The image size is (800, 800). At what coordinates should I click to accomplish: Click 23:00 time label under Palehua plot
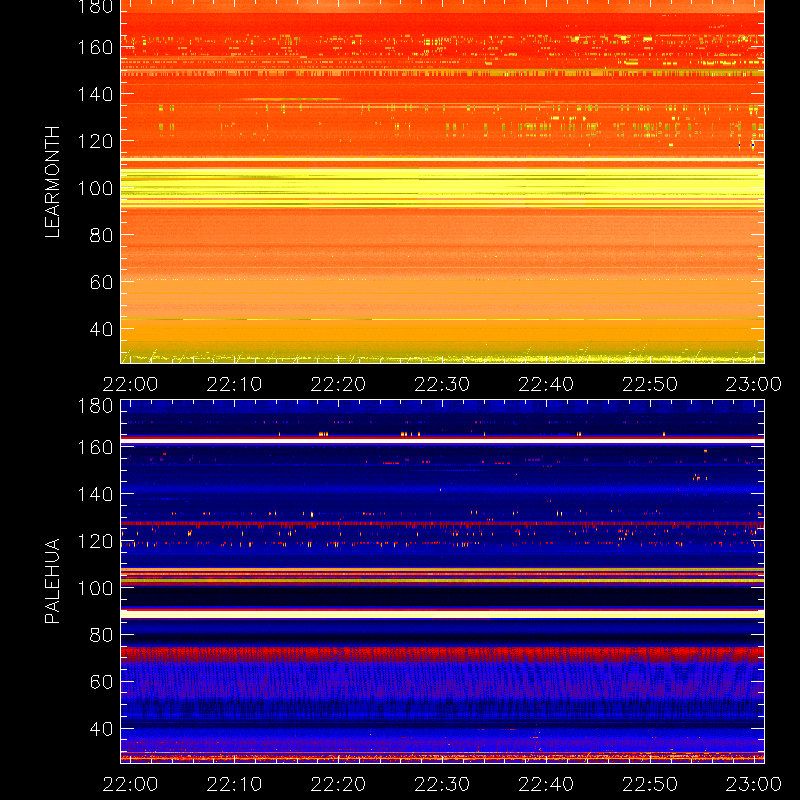pyautogui.click(x=754, y=784)
